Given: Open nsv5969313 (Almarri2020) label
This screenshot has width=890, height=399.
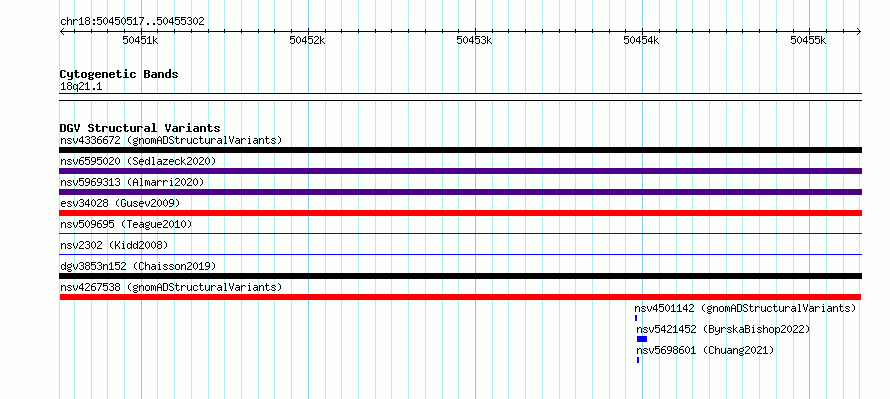Looking at the screenshot, I should point(132,182).
